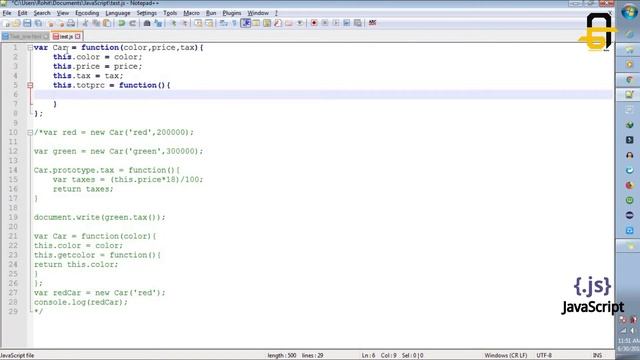The image size is (640, 360).
Task: Open the Plugins menu
Action: (232, 13)
